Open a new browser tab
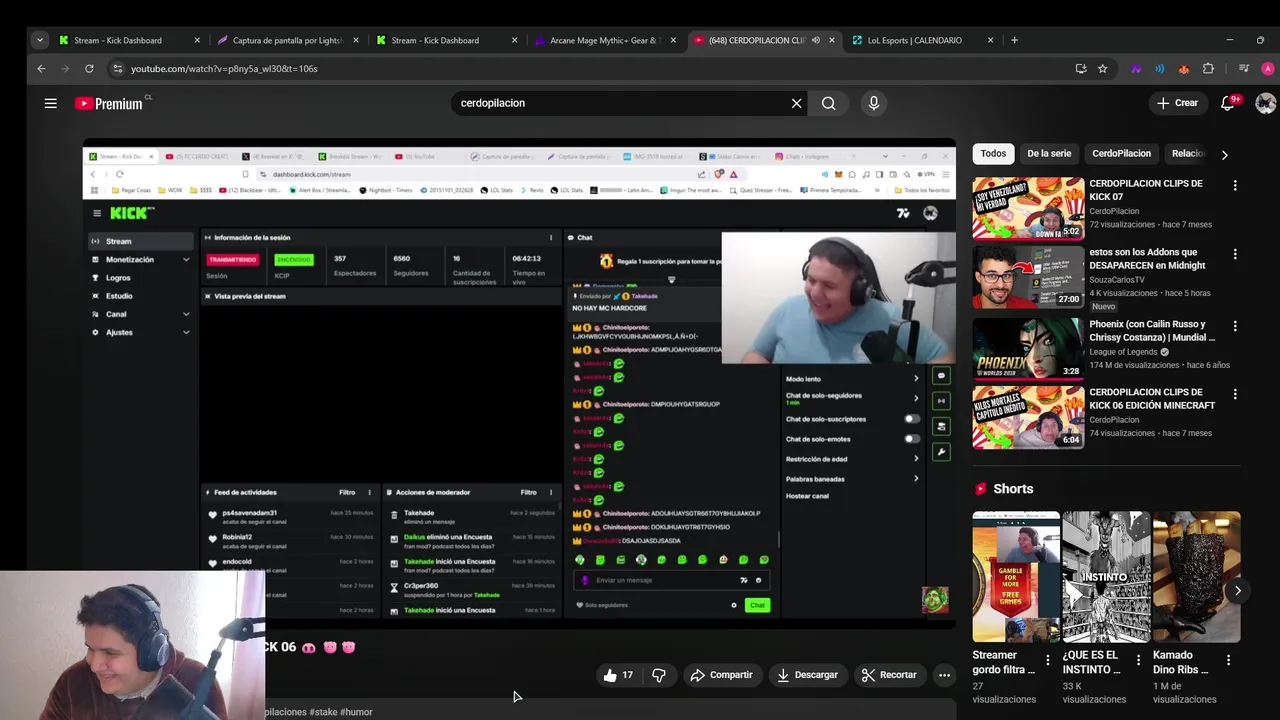Image resolution: width=1280 pixels, height=720 pixels. pos(1014,40)
